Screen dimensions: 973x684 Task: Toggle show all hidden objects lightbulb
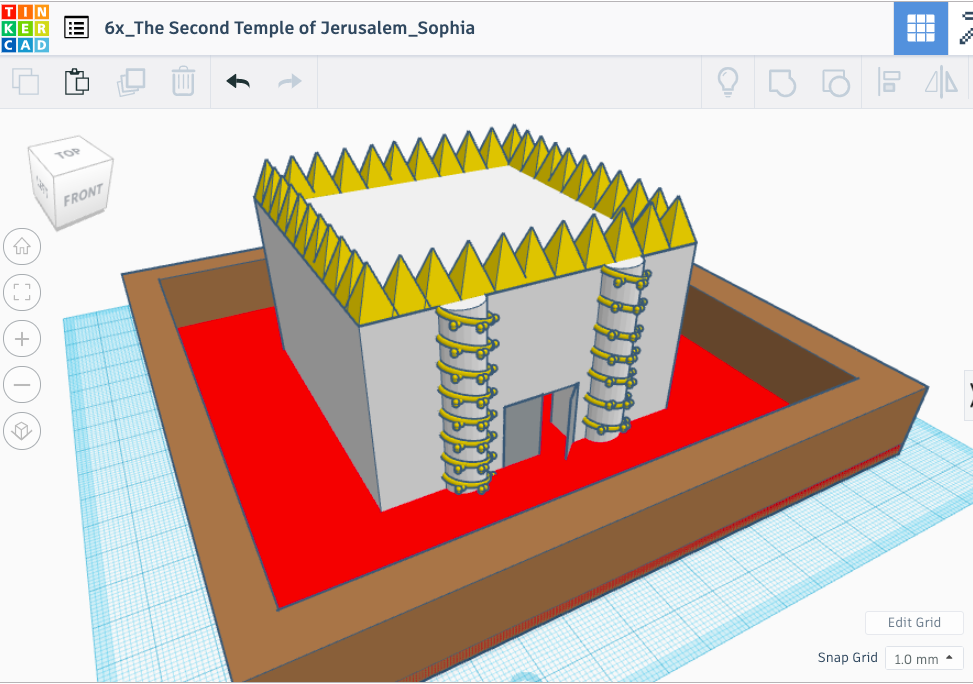728,82
